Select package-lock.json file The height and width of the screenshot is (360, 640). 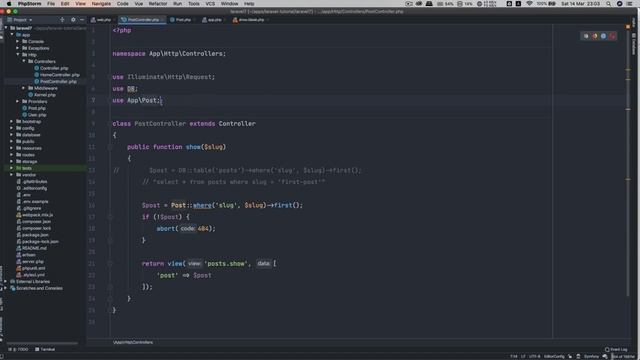pos(37,242)
